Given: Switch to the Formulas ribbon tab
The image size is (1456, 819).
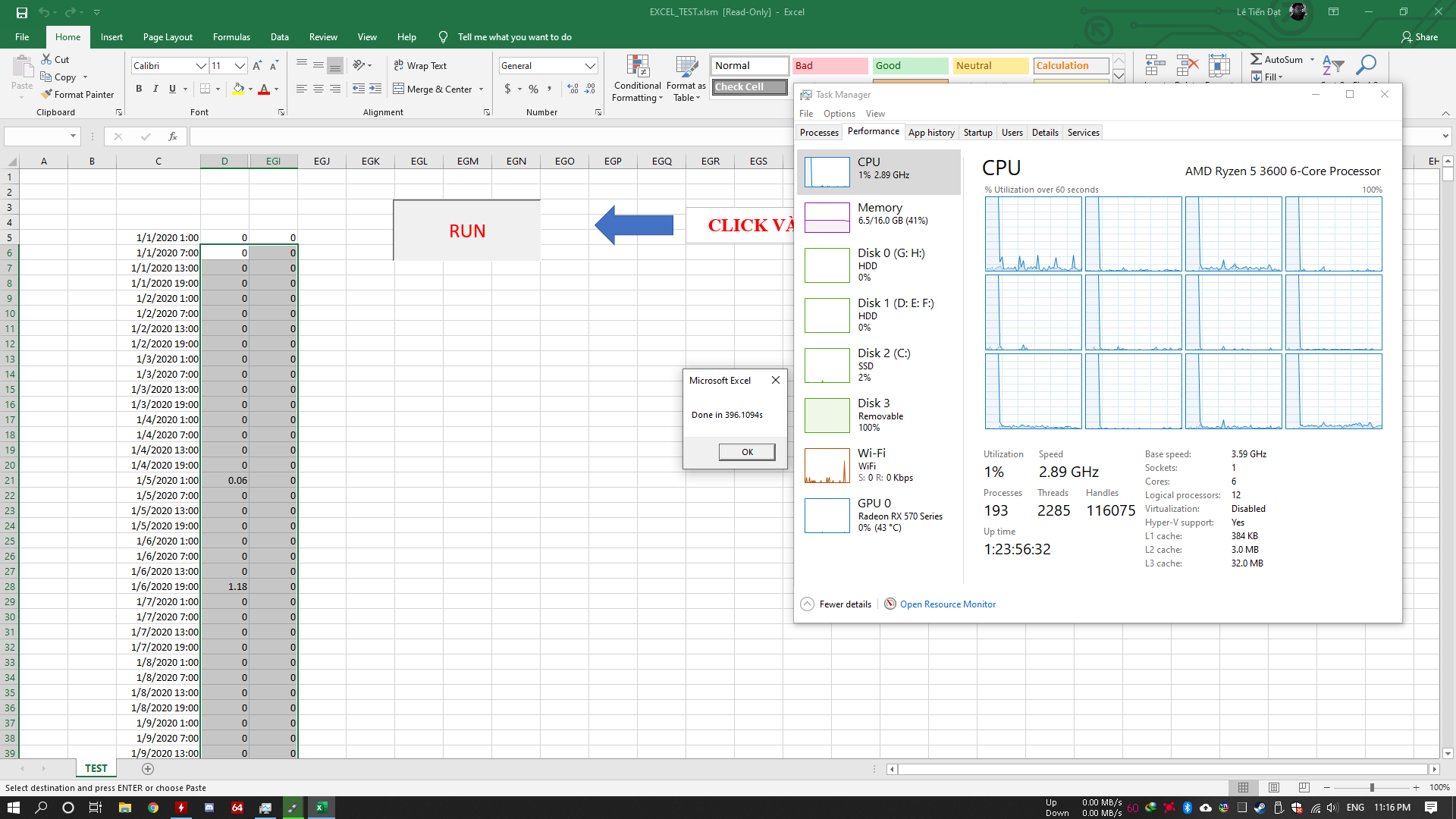Looking at the screenshot, I should (x=231, y=36).
